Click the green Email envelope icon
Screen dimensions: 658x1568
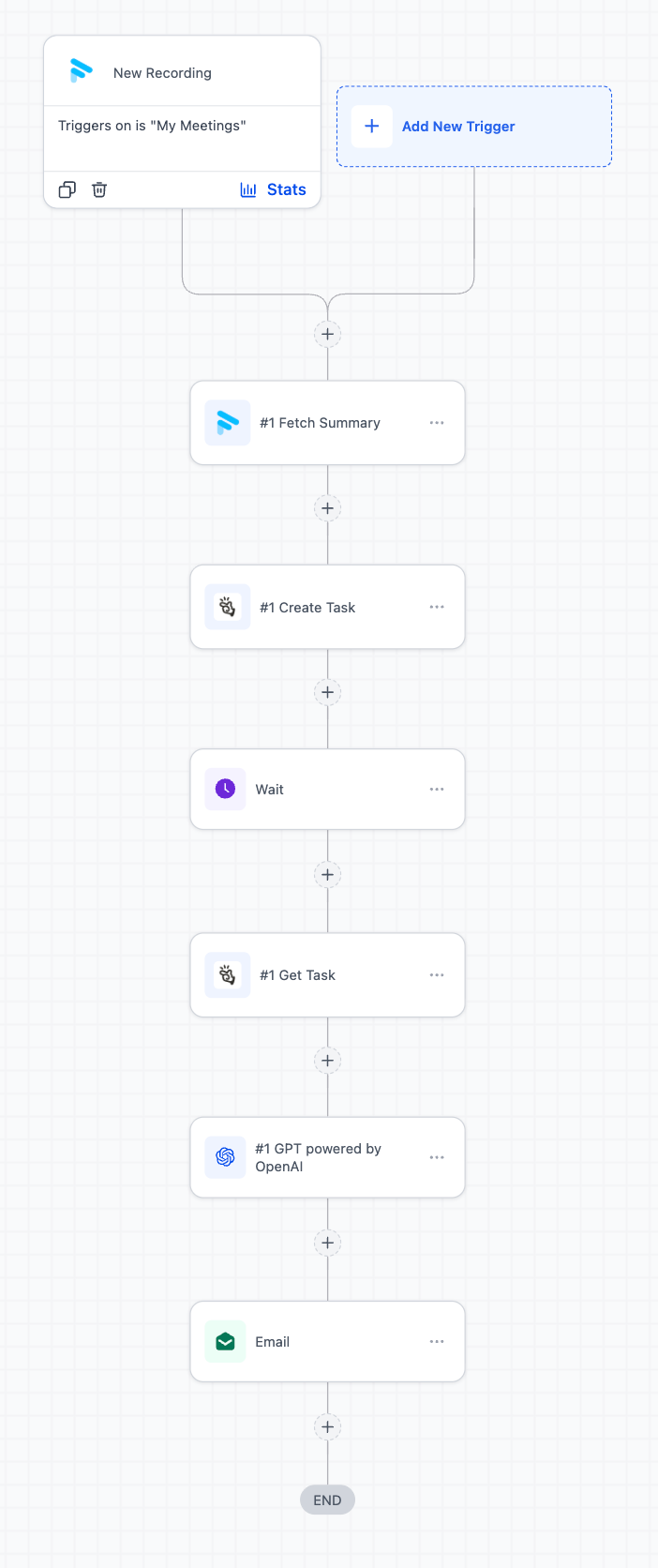coord(225,1341)
